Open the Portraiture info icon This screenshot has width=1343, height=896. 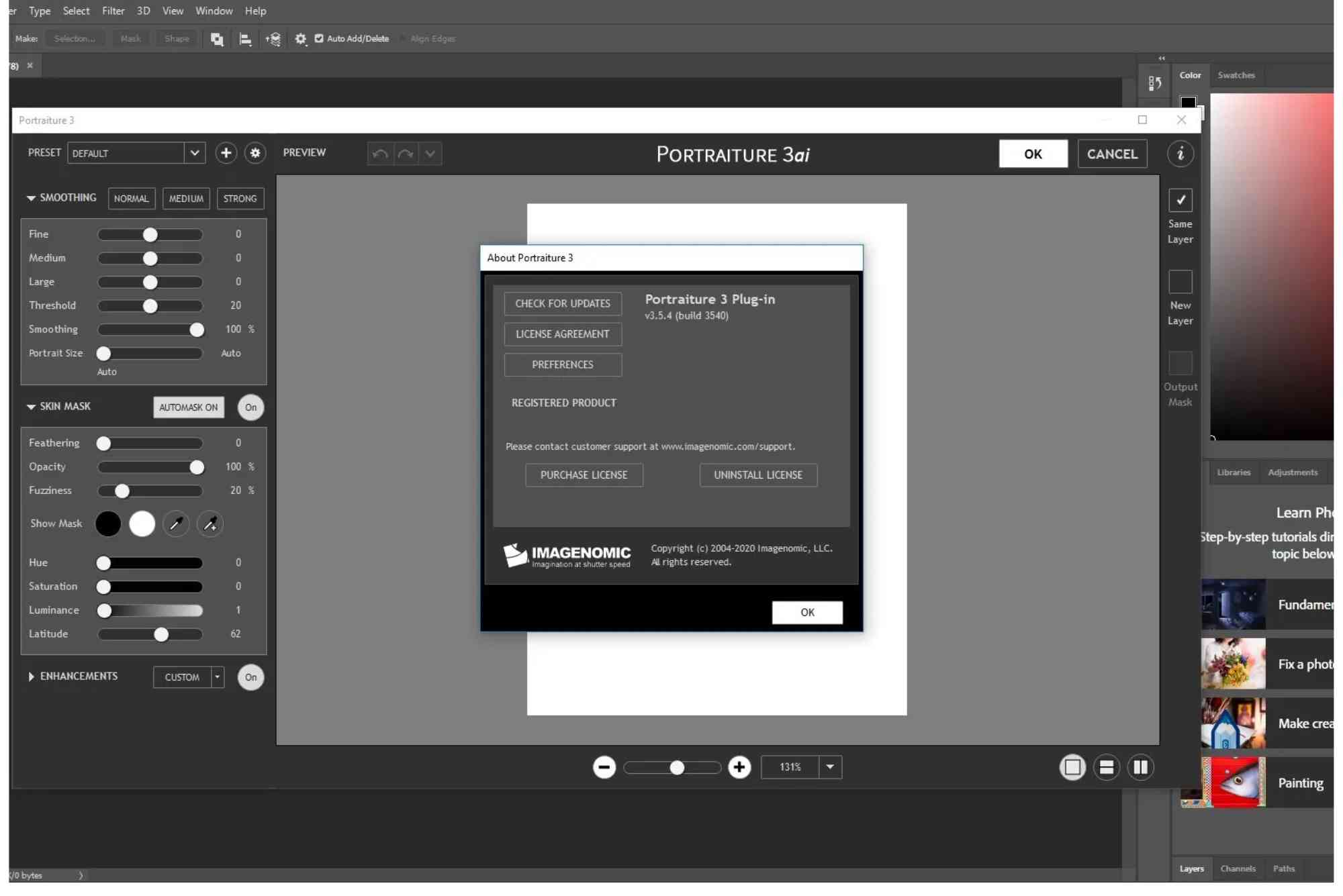coord(1180,154)
